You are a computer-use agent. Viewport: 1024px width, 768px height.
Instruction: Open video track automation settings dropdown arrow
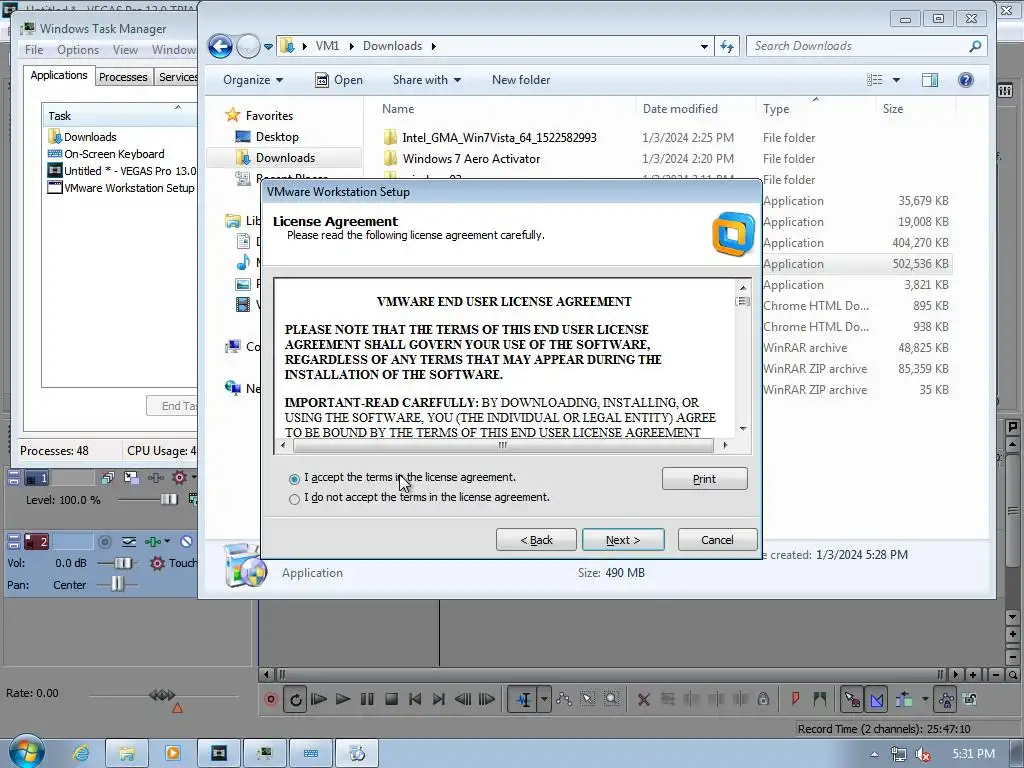click(x=193, y=477)
